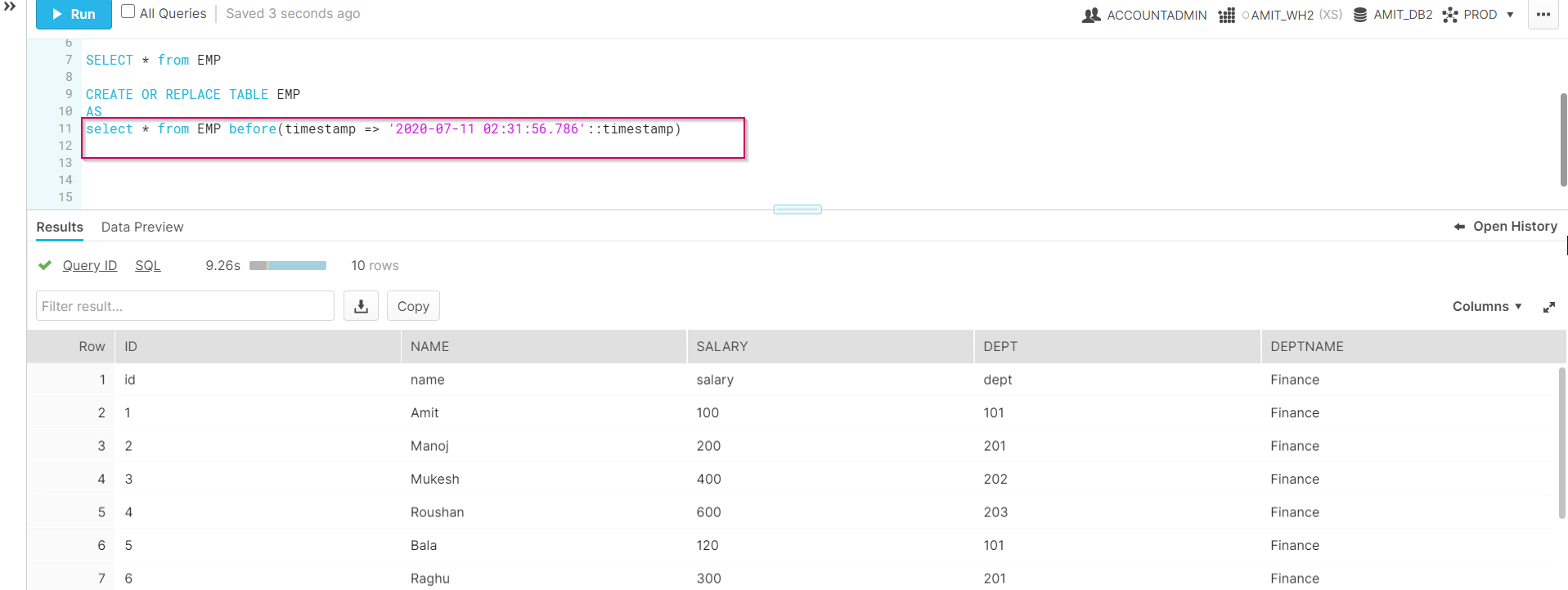Select the cell containing 'name' in row 1
The width and height of the screenshot is (1568, 590).
pos(544,380)
